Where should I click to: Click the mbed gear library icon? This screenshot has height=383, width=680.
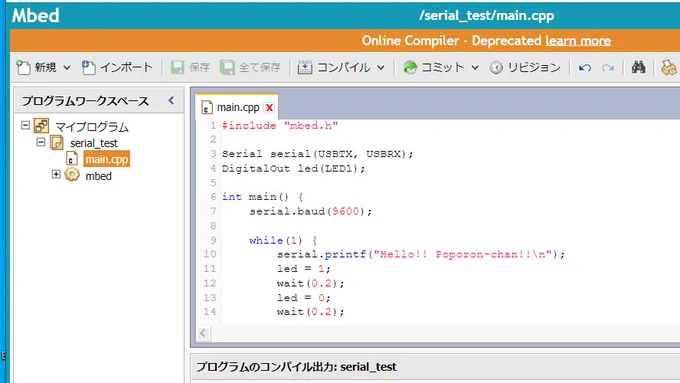point(72,175)
